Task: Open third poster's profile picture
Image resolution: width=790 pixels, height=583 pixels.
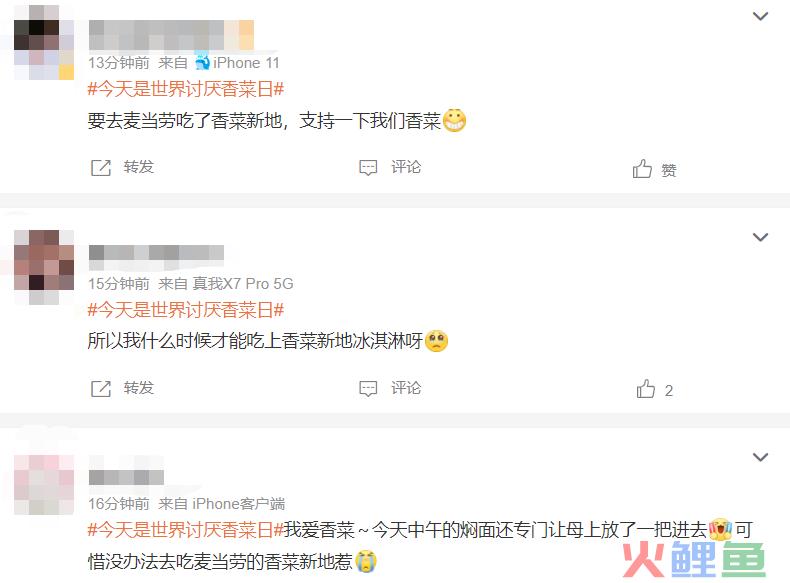Action: pos(44,485)
